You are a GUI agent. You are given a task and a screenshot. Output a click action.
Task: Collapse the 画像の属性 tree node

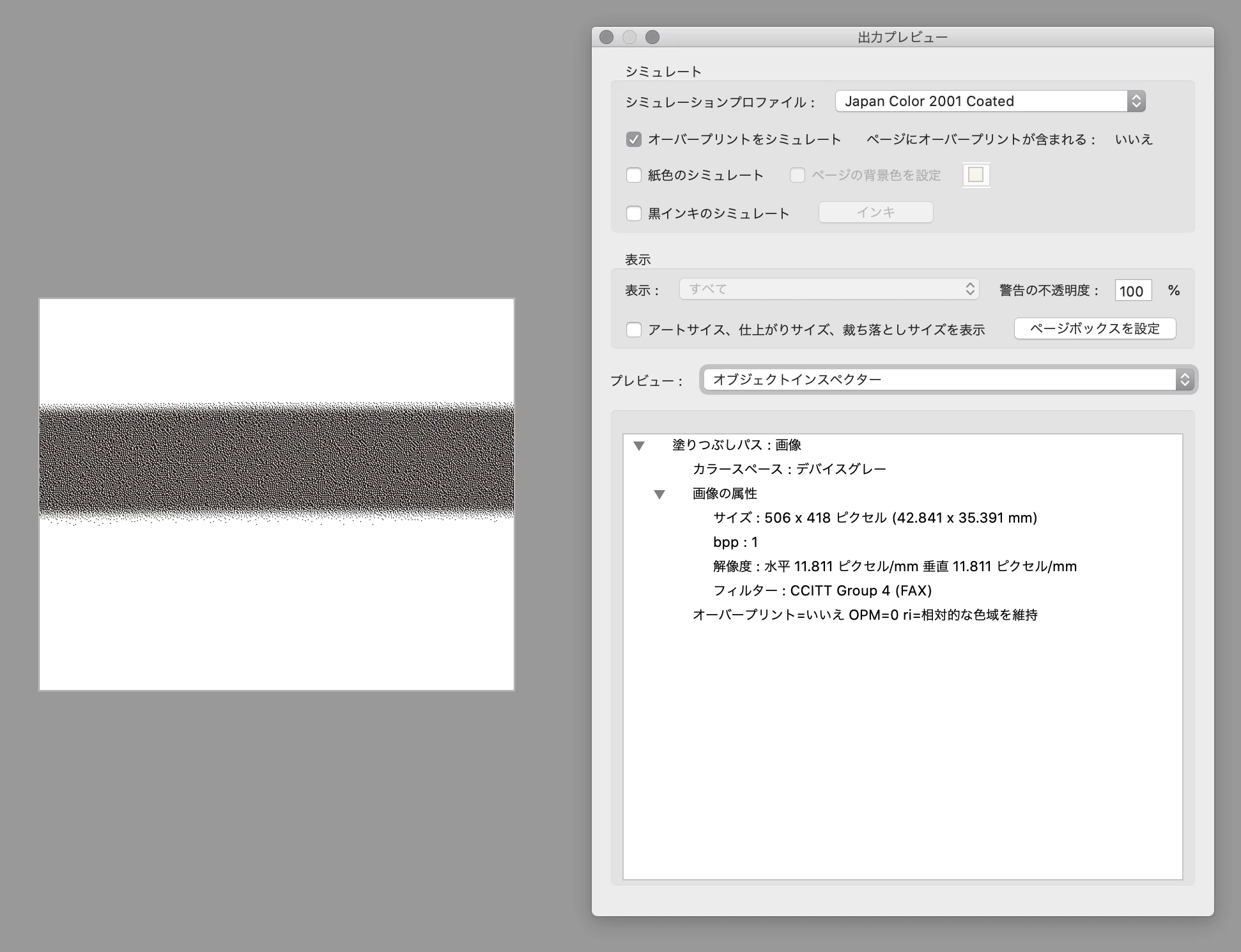[659, 494]
